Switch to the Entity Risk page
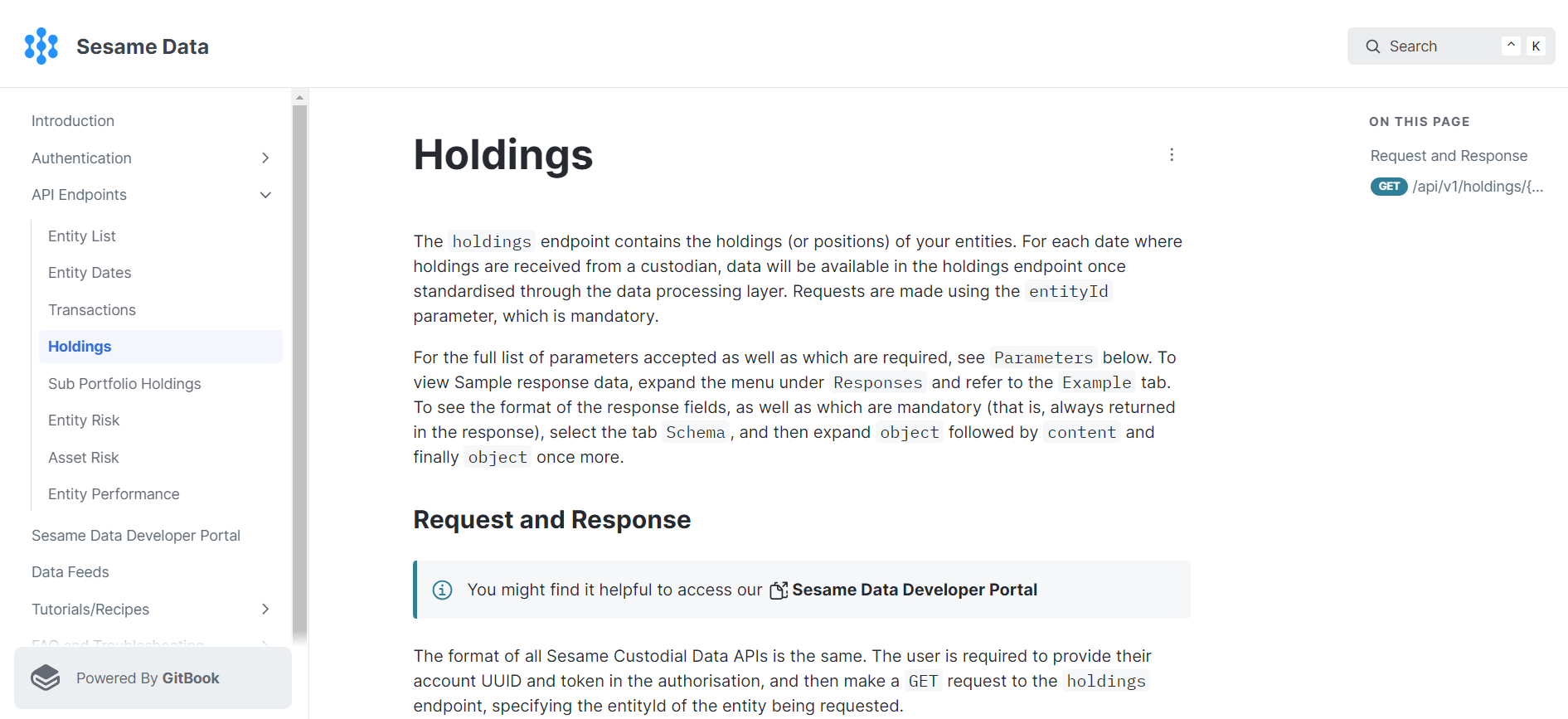Viewport: 1568px width, 719px height. (x=83, y=420)
